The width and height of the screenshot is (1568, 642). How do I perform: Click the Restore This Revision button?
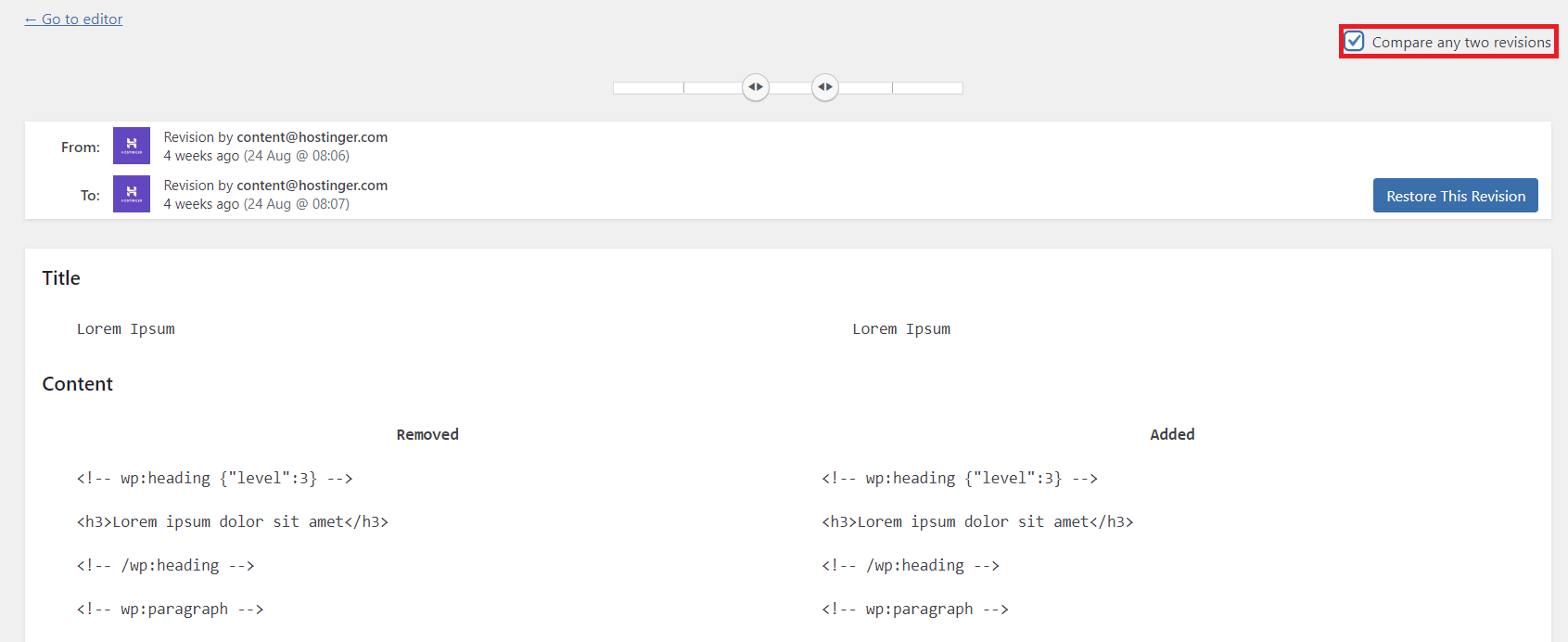click(x=1456, y=196)
